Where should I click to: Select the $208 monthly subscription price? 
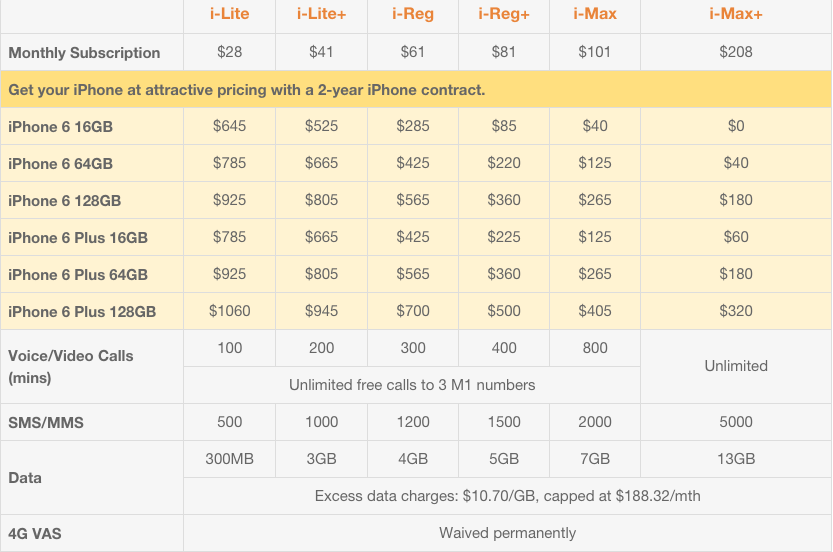coord(736,52)
